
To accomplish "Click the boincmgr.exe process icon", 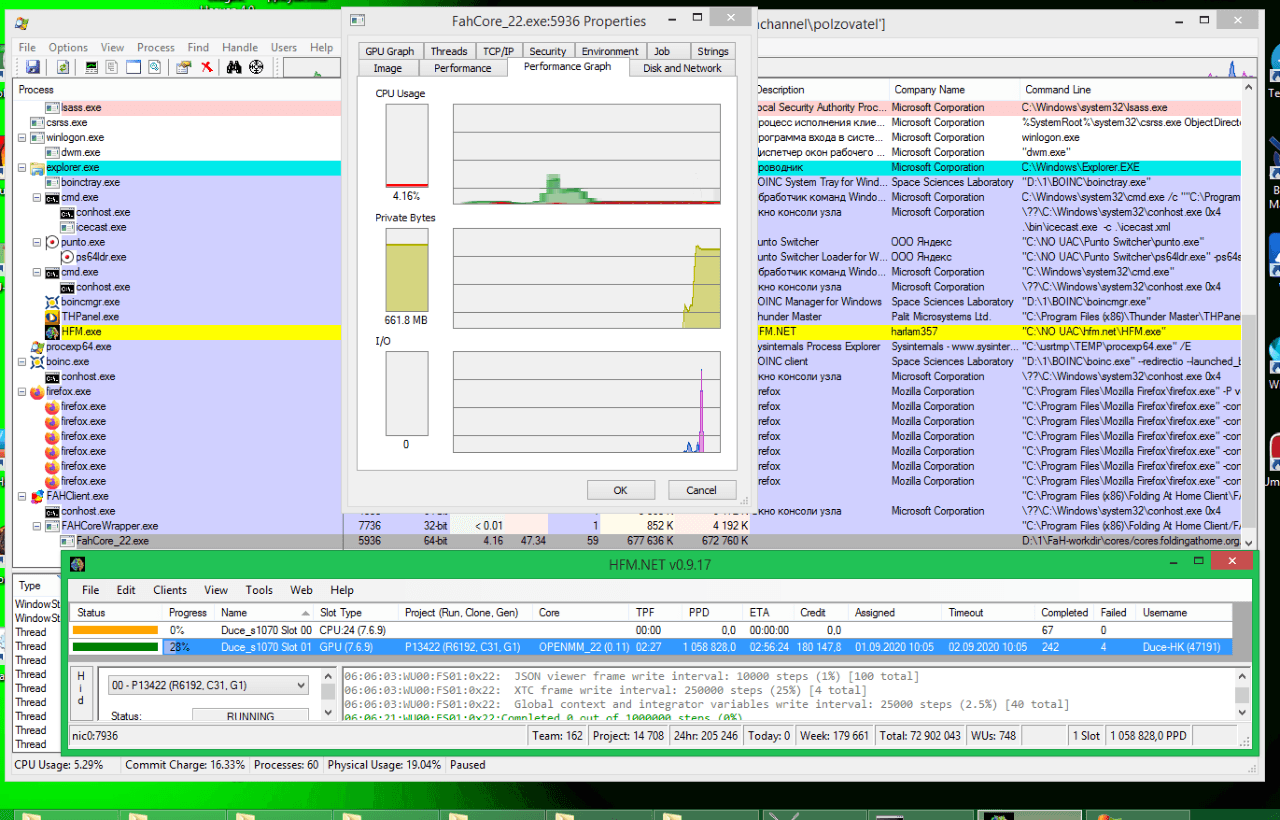I will pos(52,302).
